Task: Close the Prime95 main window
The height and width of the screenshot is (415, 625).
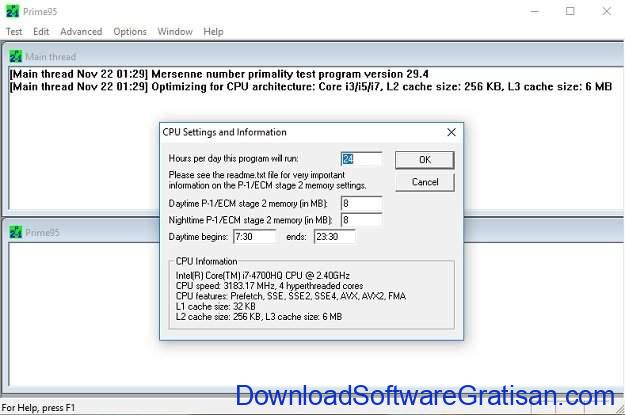Action: point(606,11)
